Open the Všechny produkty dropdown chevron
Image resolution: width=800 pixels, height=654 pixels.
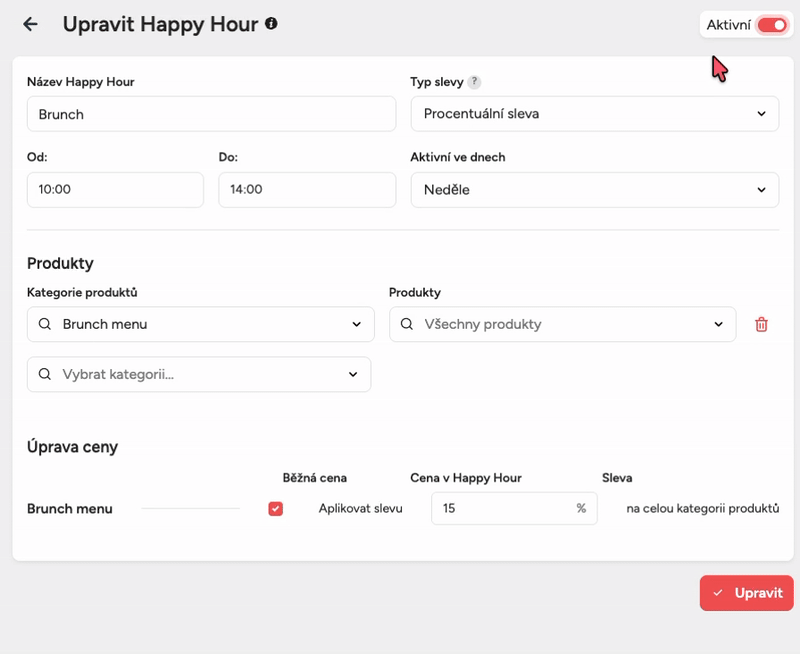click(x=718, y=324)
